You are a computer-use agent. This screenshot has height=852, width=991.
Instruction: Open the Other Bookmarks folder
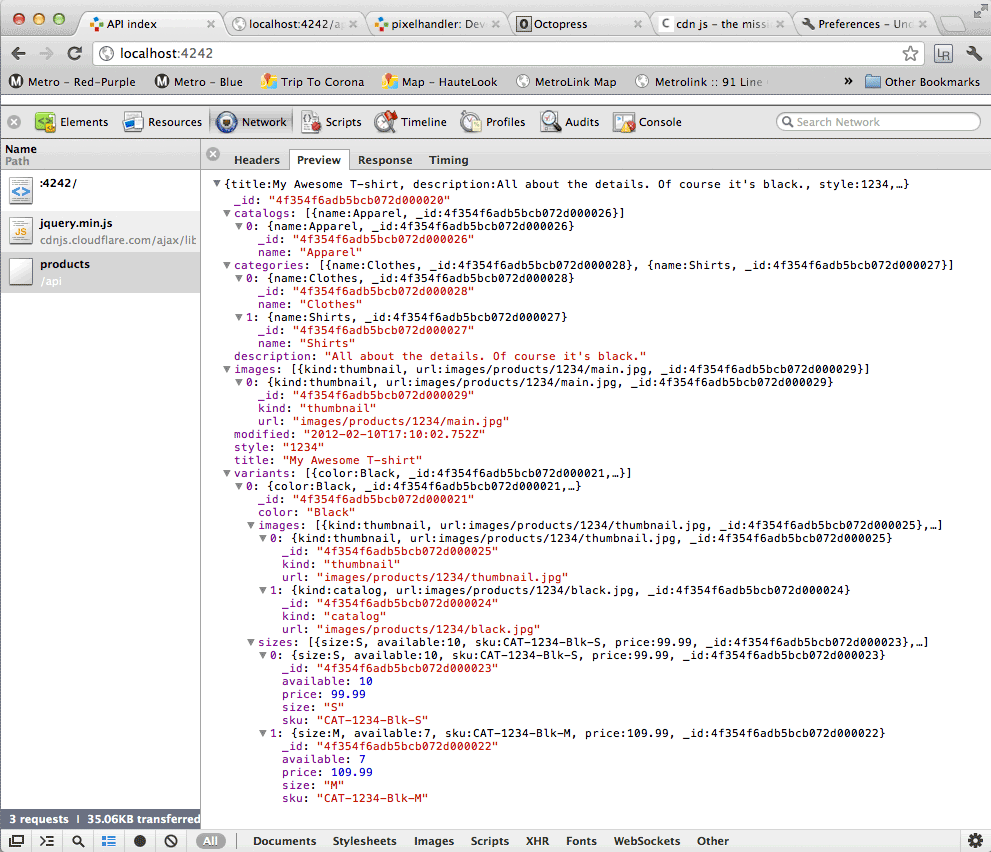click(x=920, y=81)
